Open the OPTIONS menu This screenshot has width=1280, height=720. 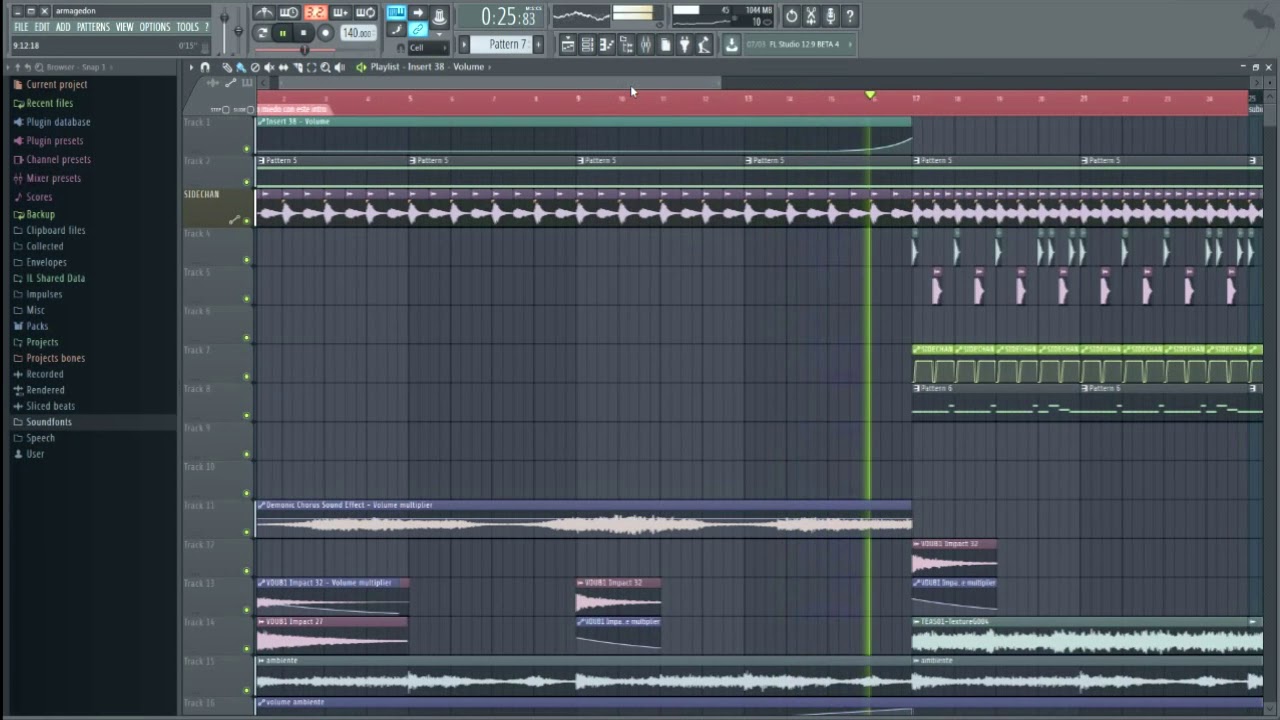pyautogui.click(x=154, y=27)
